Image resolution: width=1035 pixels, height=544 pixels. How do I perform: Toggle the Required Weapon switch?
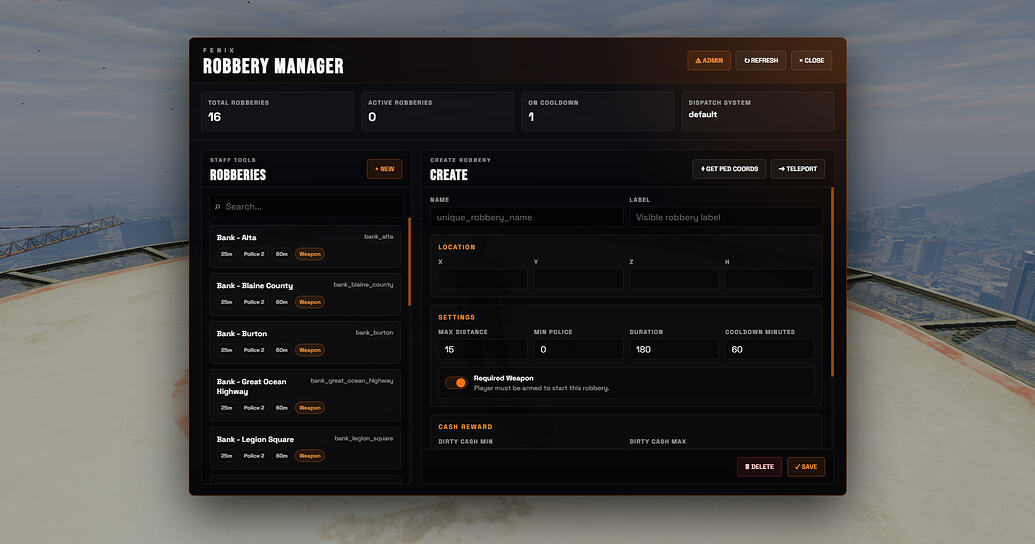tap(455, 383)
